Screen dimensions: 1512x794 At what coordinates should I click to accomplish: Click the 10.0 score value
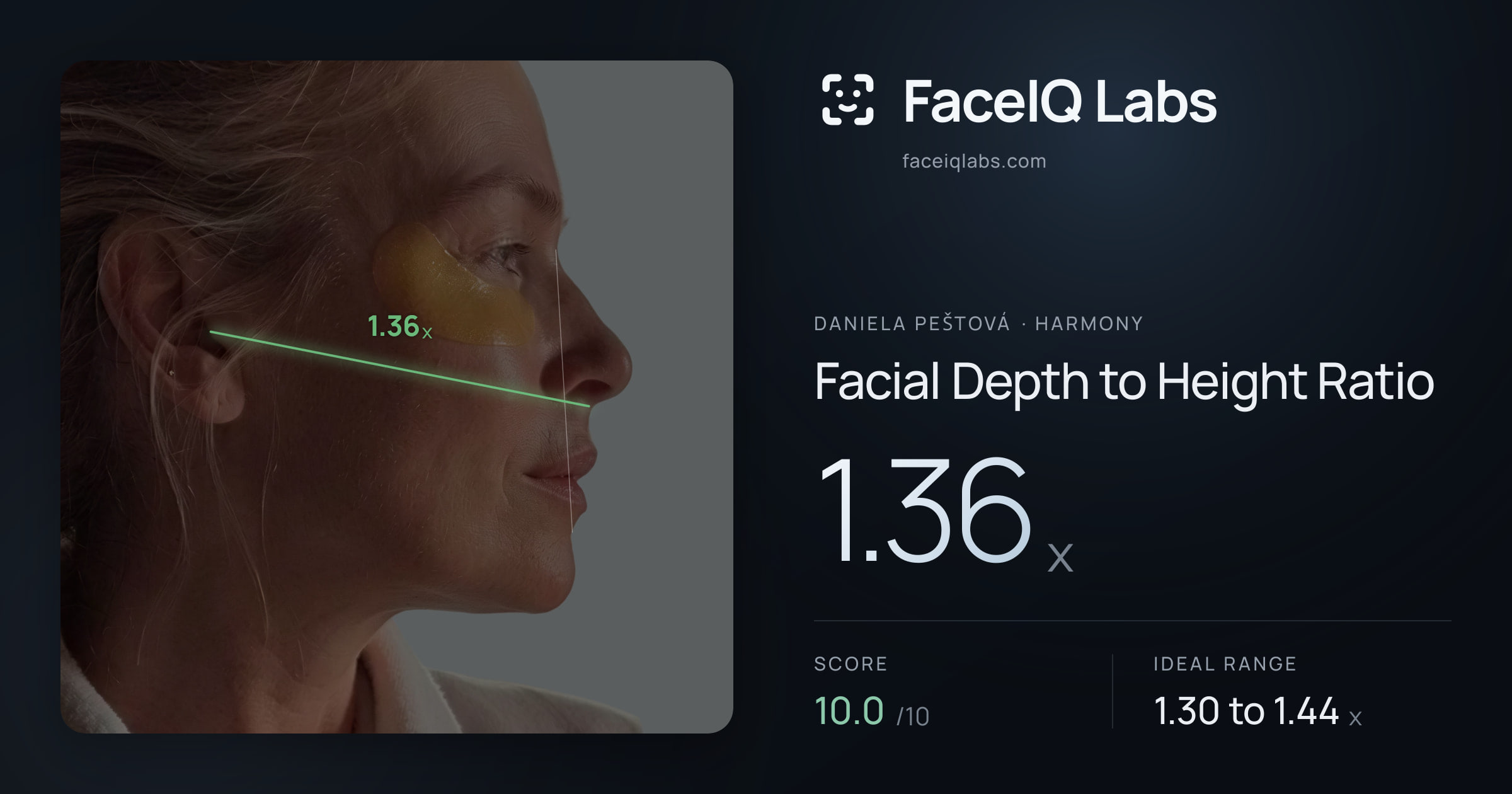coord(849,711)
